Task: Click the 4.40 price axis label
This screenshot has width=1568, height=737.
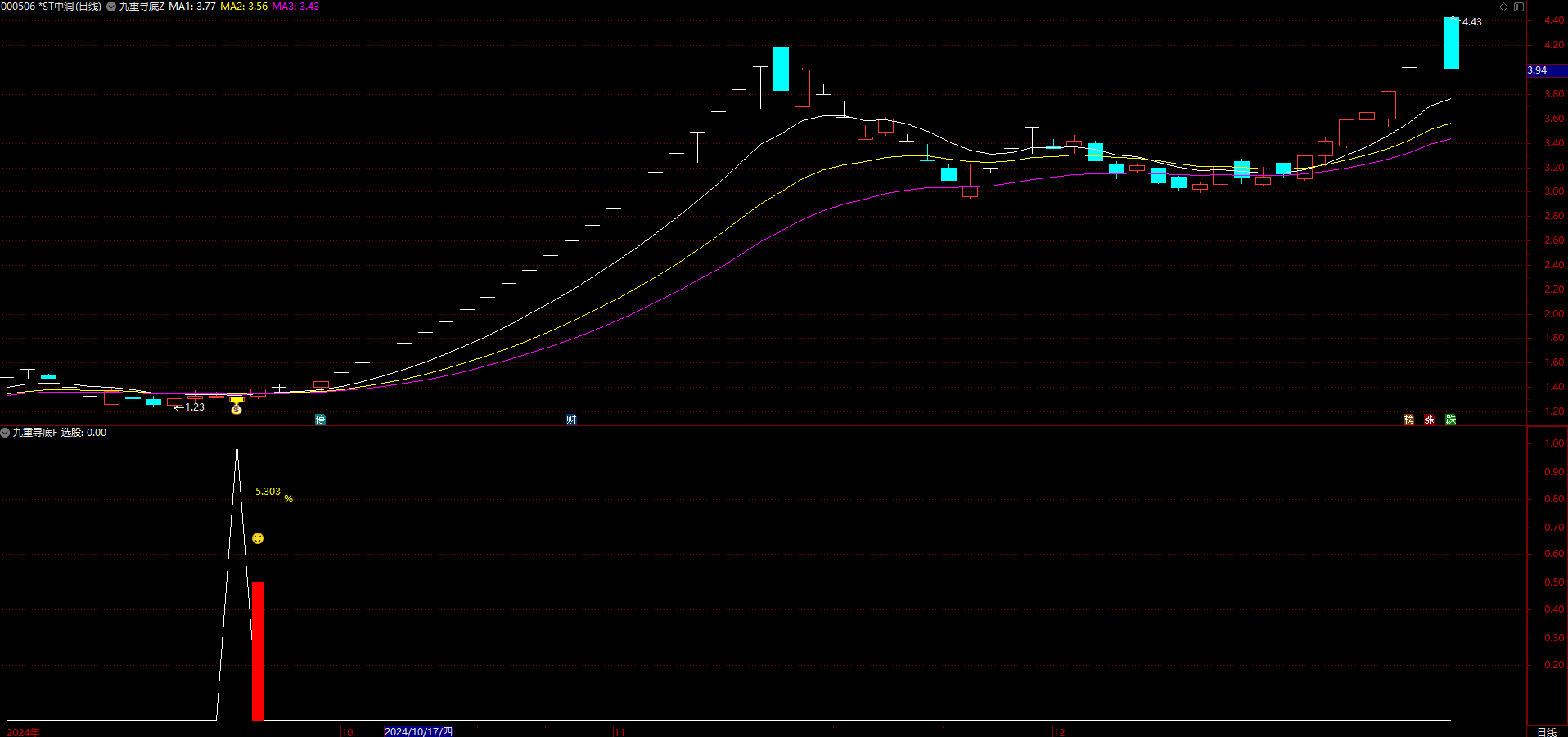Action: [x=1554, y=20]
